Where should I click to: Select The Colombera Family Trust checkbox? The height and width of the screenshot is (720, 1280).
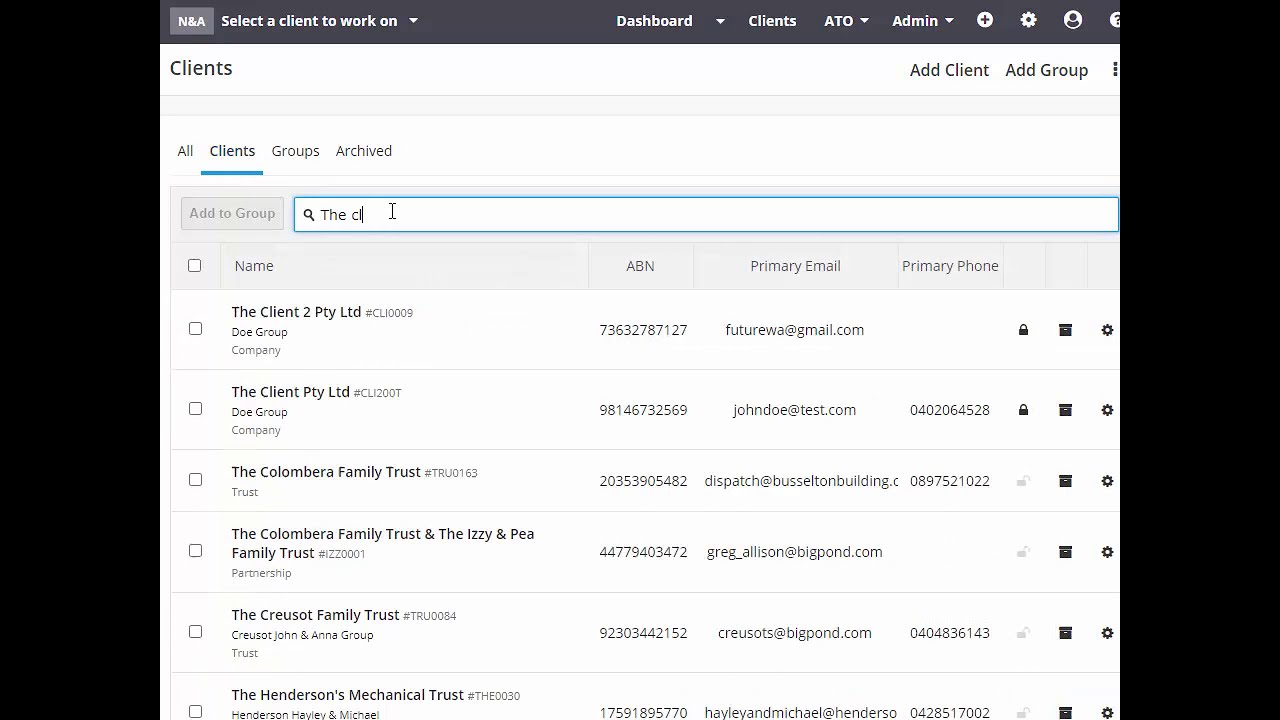[195, 480]
